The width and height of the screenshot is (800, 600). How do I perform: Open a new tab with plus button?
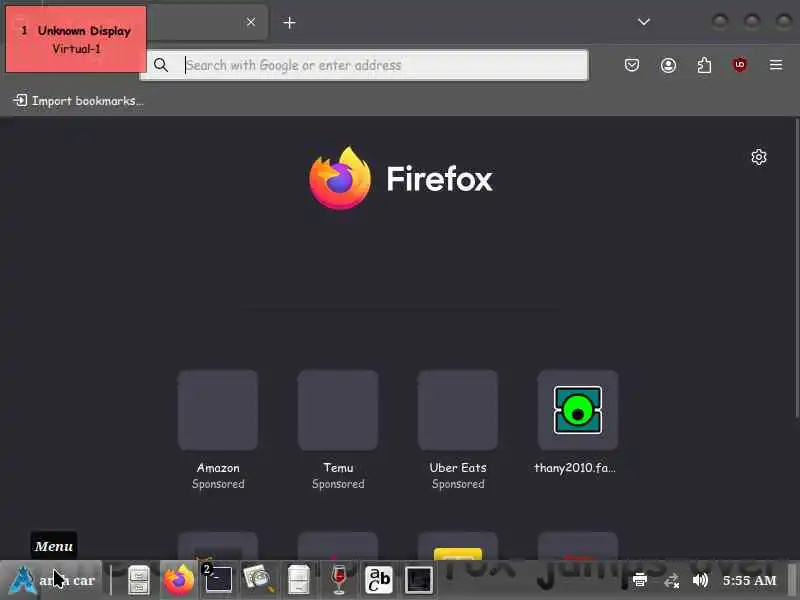click(x=289, y=22)
